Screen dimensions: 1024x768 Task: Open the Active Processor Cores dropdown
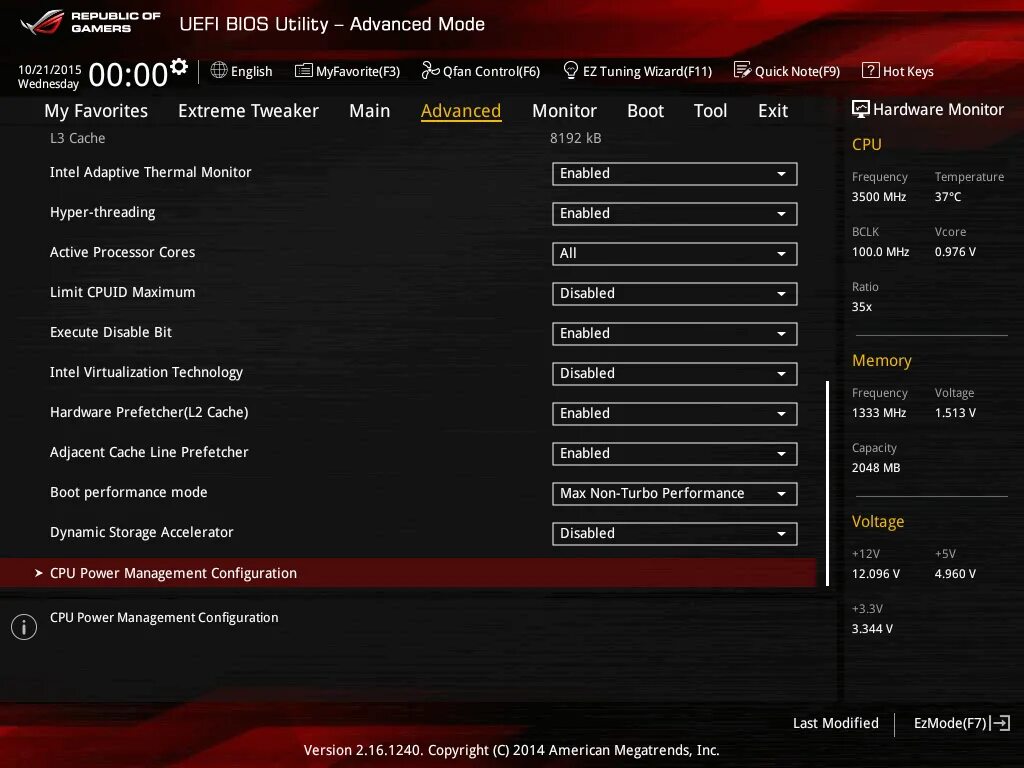[x=675, y=253]
